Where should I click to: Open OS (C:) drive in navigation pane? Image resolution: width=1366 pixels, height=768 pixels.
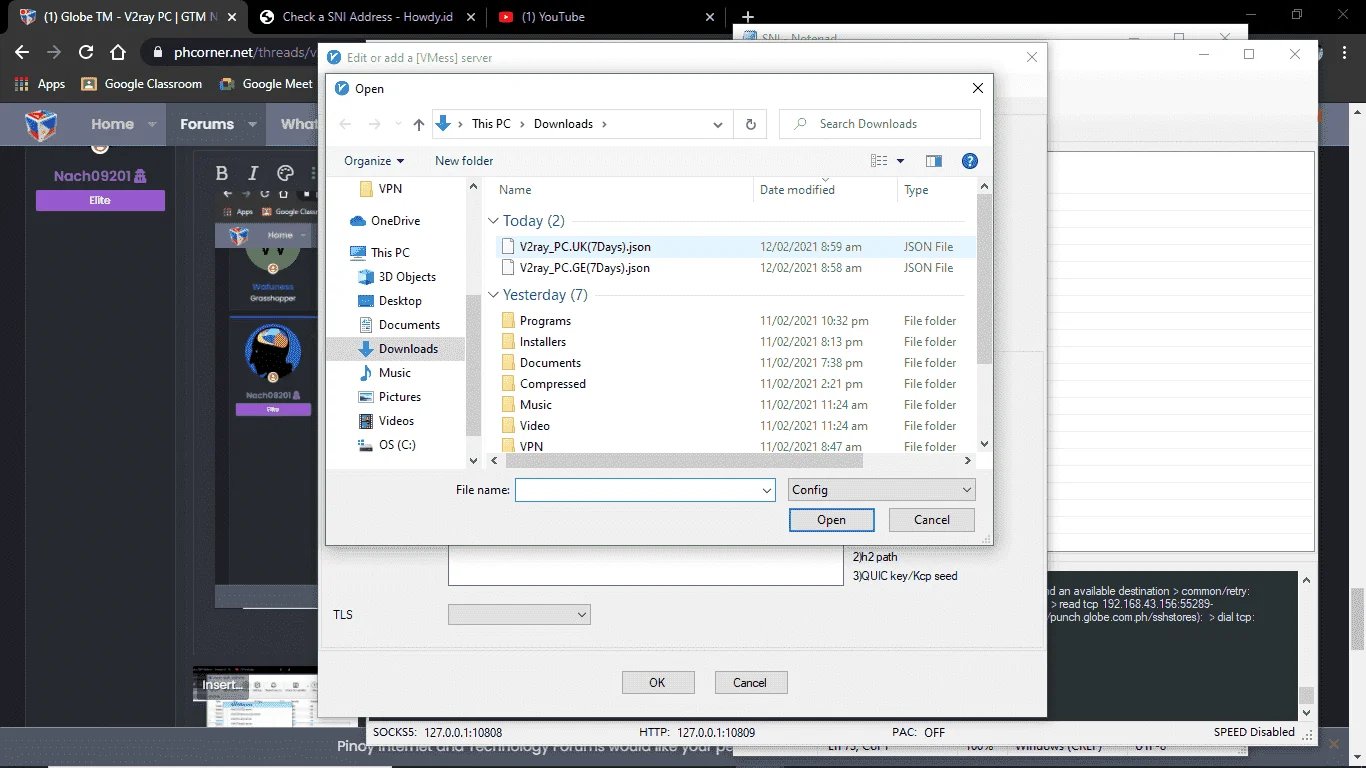[387, 445]
